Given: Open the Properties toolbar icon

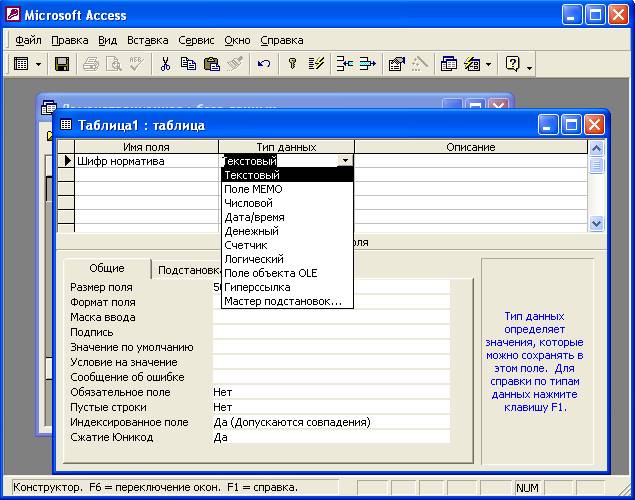Looking at the screenshot, I should 396,64.
